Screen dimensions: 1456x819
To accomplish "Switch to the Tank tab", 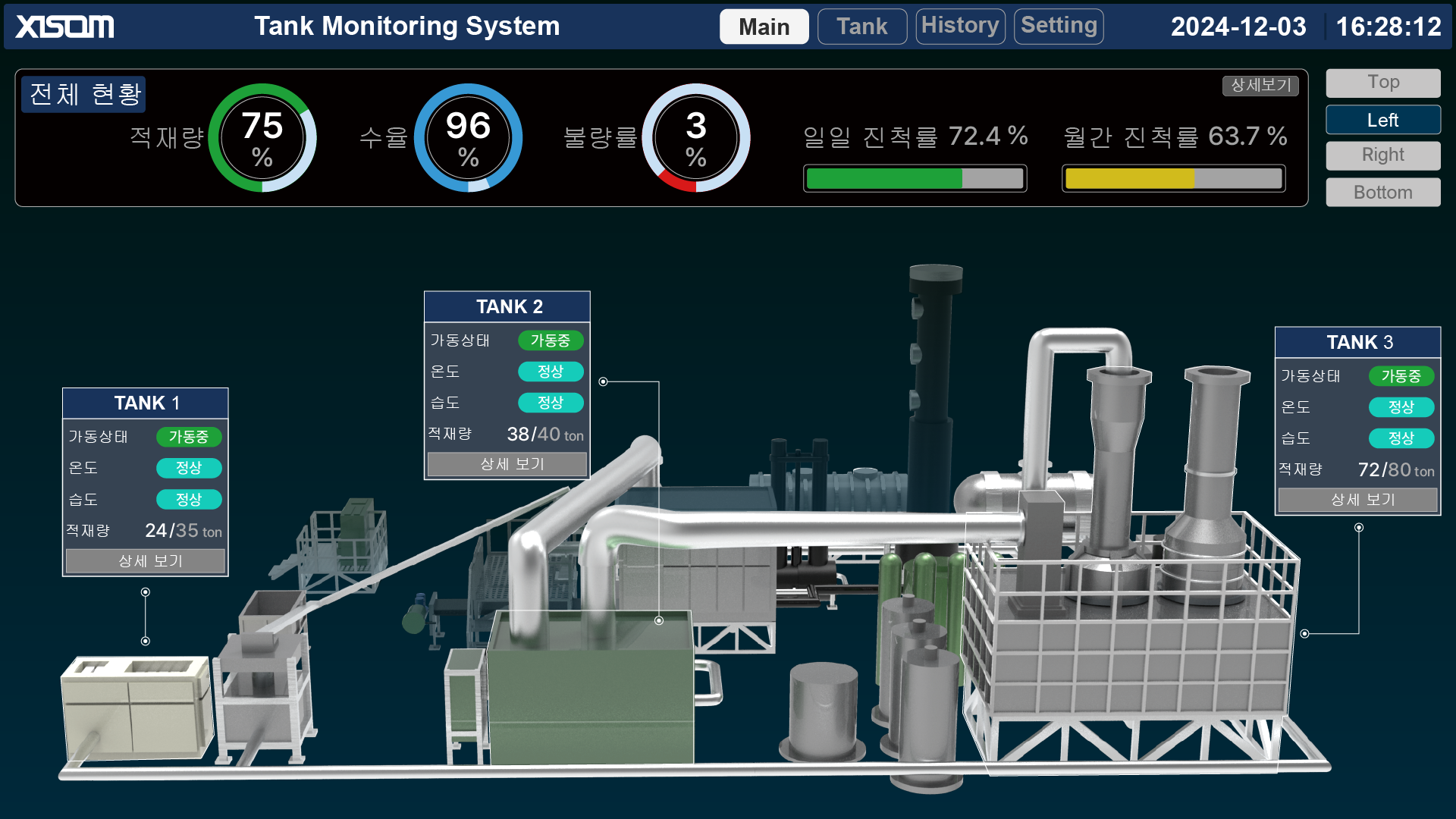I will pos(861,26).
